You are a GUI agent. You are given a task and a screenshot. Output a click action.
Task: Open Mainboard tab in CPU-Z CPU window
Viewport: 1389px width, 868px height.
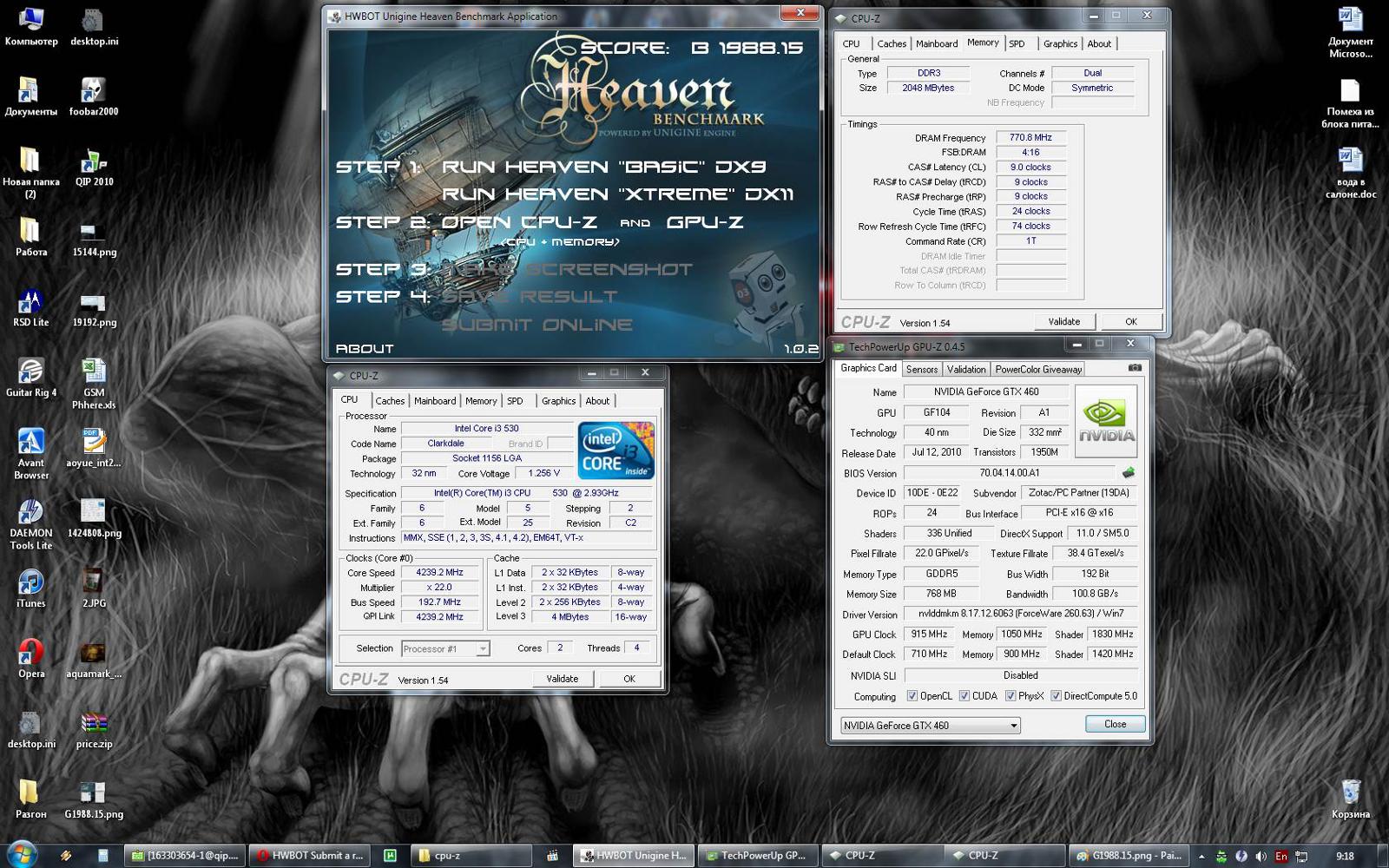pyautogui.click(x=435, y=401)
